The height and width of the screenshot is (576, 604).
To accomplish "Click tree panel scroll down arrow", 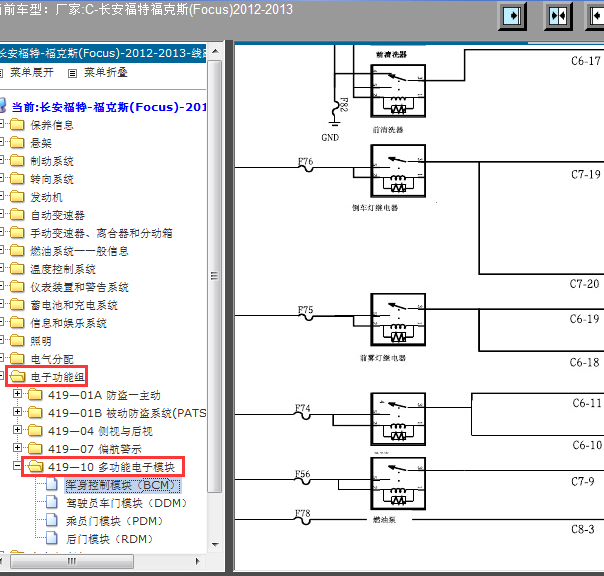I will point(215,545).
